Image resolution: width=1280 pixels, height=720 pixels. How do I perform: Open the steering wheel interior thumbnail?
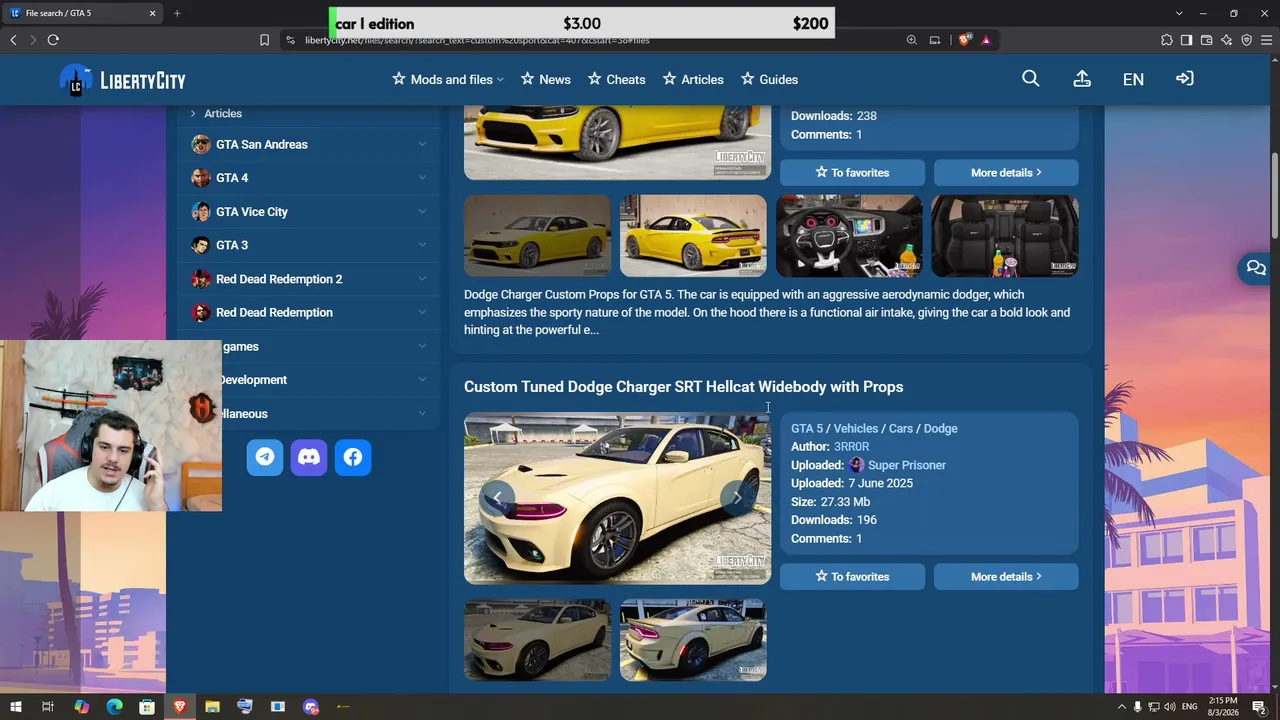(849, 235)
